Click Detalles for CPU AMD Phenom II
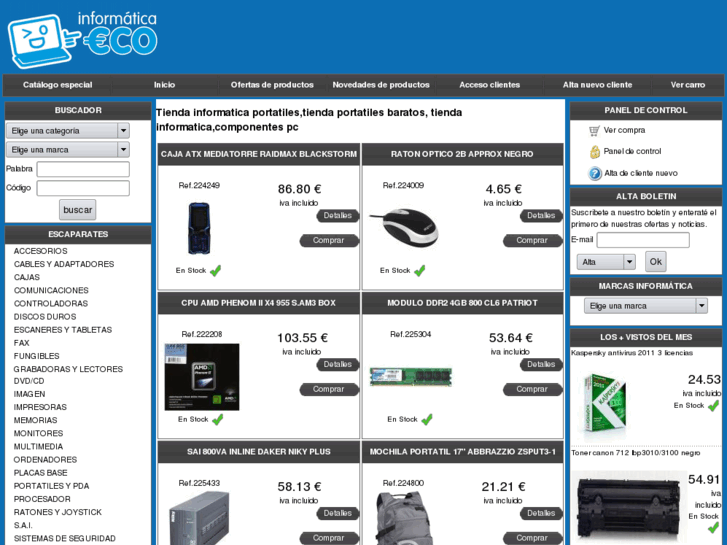This screenshot has width=727, height=545. [338, 365]
